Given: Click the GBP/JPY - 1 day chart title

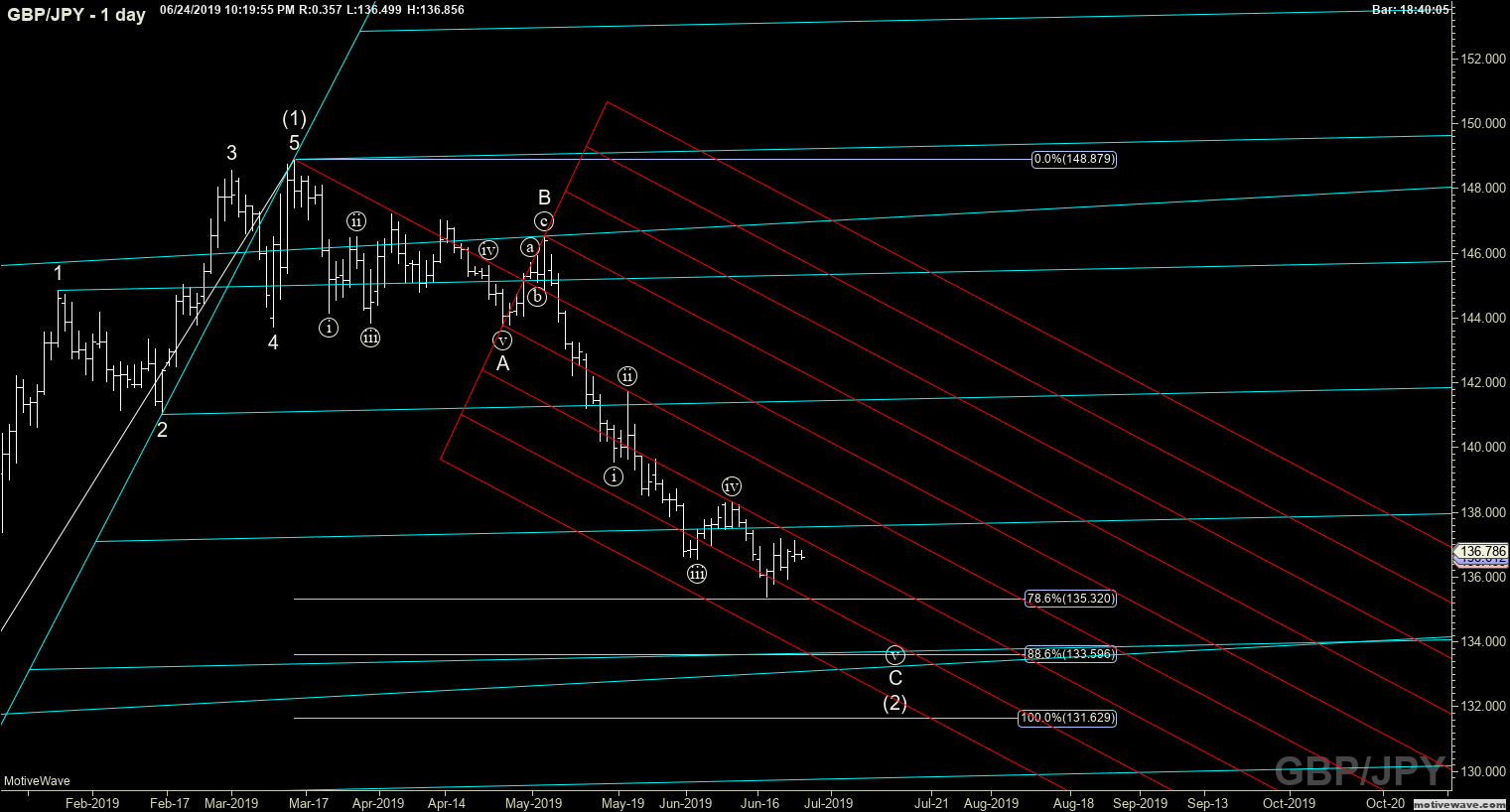Looking at the screenshot, I should (74, 15).
